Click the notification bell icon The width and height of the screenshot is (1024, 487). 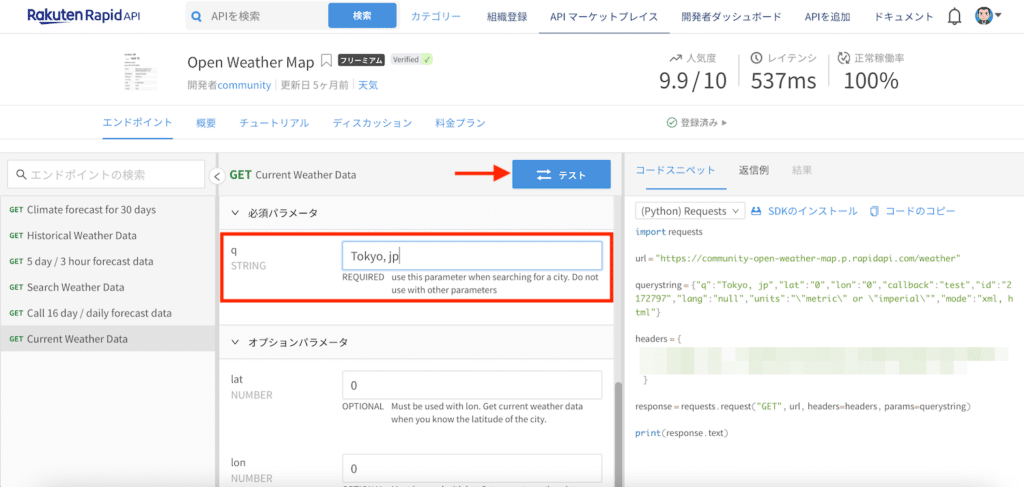tap(955, 17)
